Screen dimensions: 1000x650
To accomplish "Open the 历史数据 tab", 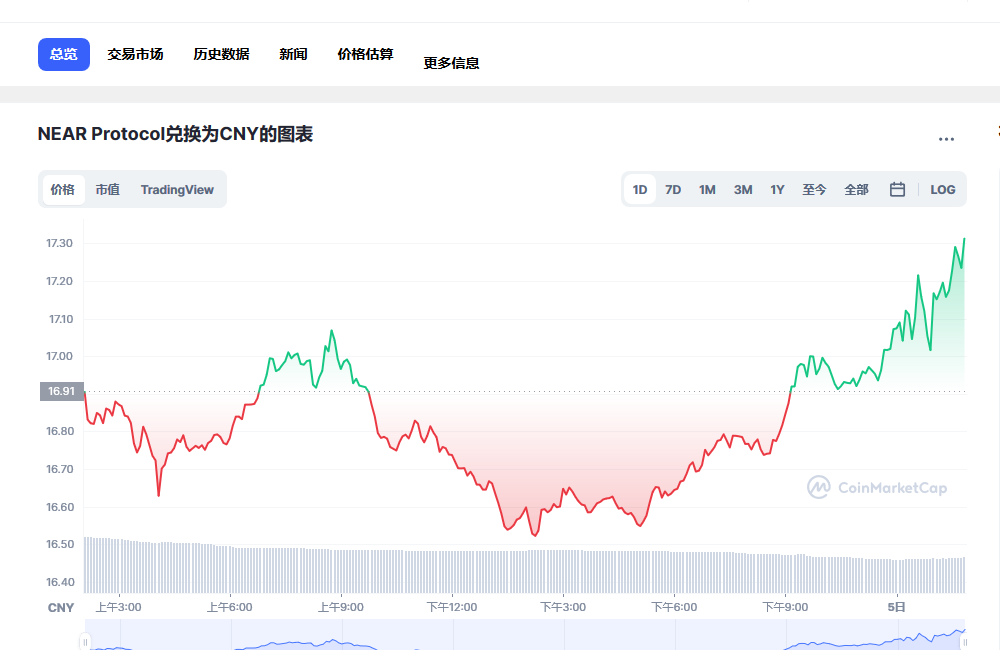I will pos(221,54).
